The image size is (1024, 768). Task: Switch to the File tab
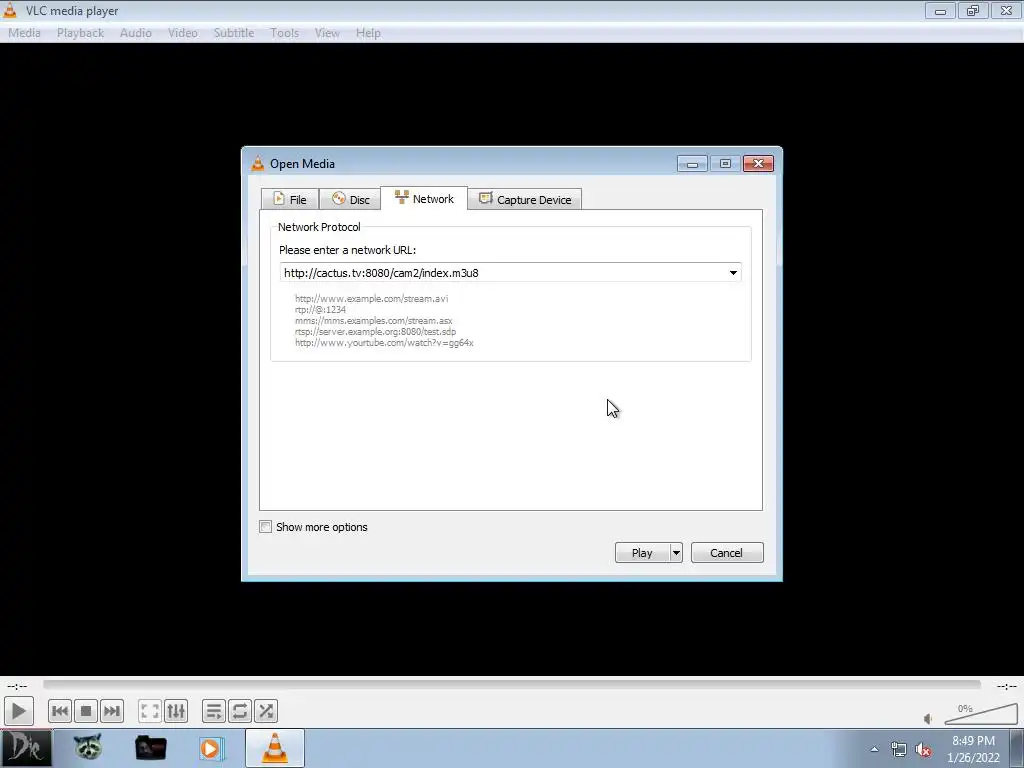289,199
